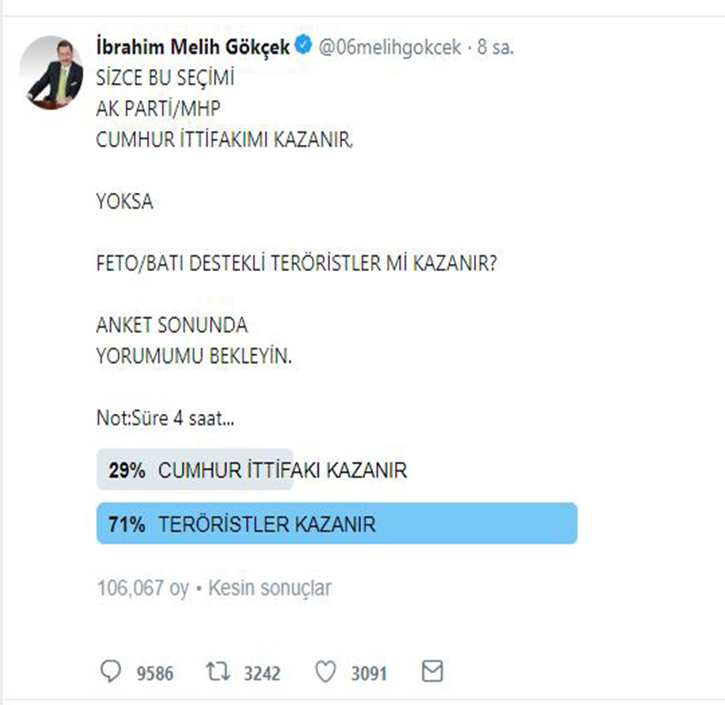The width and height of the screenshot is (725, 705).
Task: Click the blue verified badge
Action: point(304,47)
